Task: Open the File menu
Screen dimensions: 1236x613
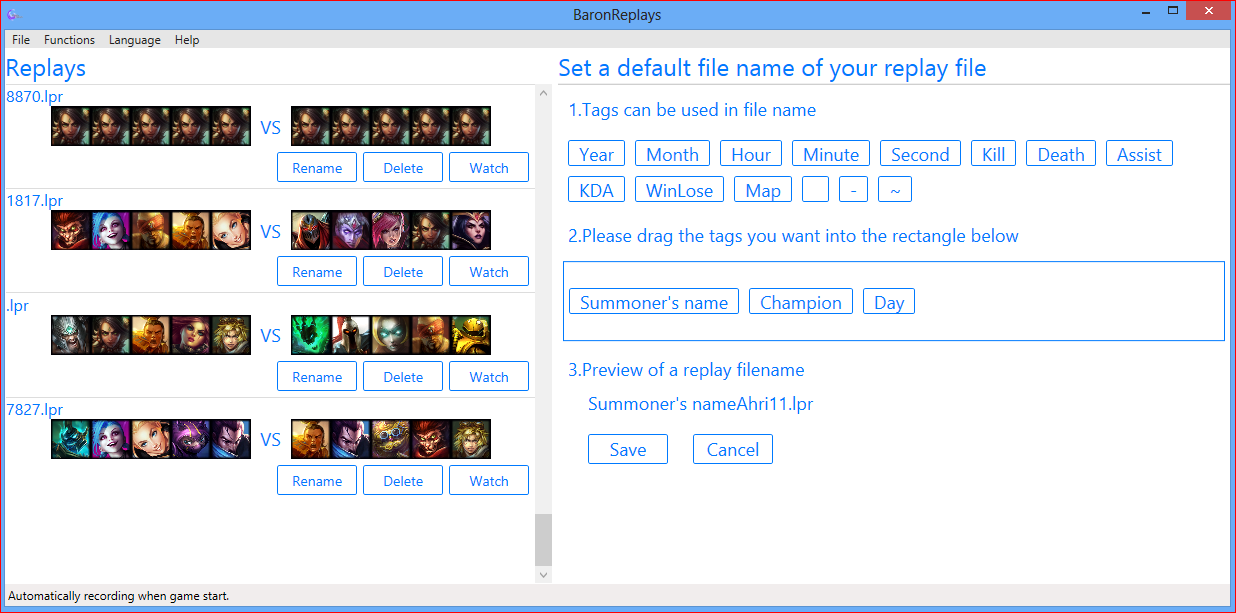Action: tap(21, 40)
